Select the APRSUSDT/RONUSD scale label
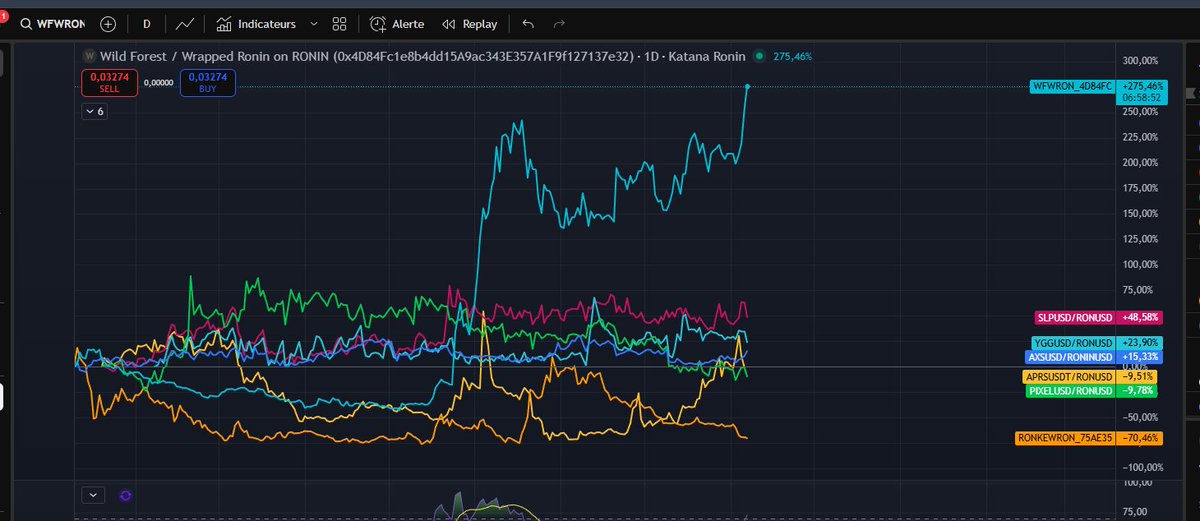Screen dimensions: 1200x521 (x=1070, y=377)
